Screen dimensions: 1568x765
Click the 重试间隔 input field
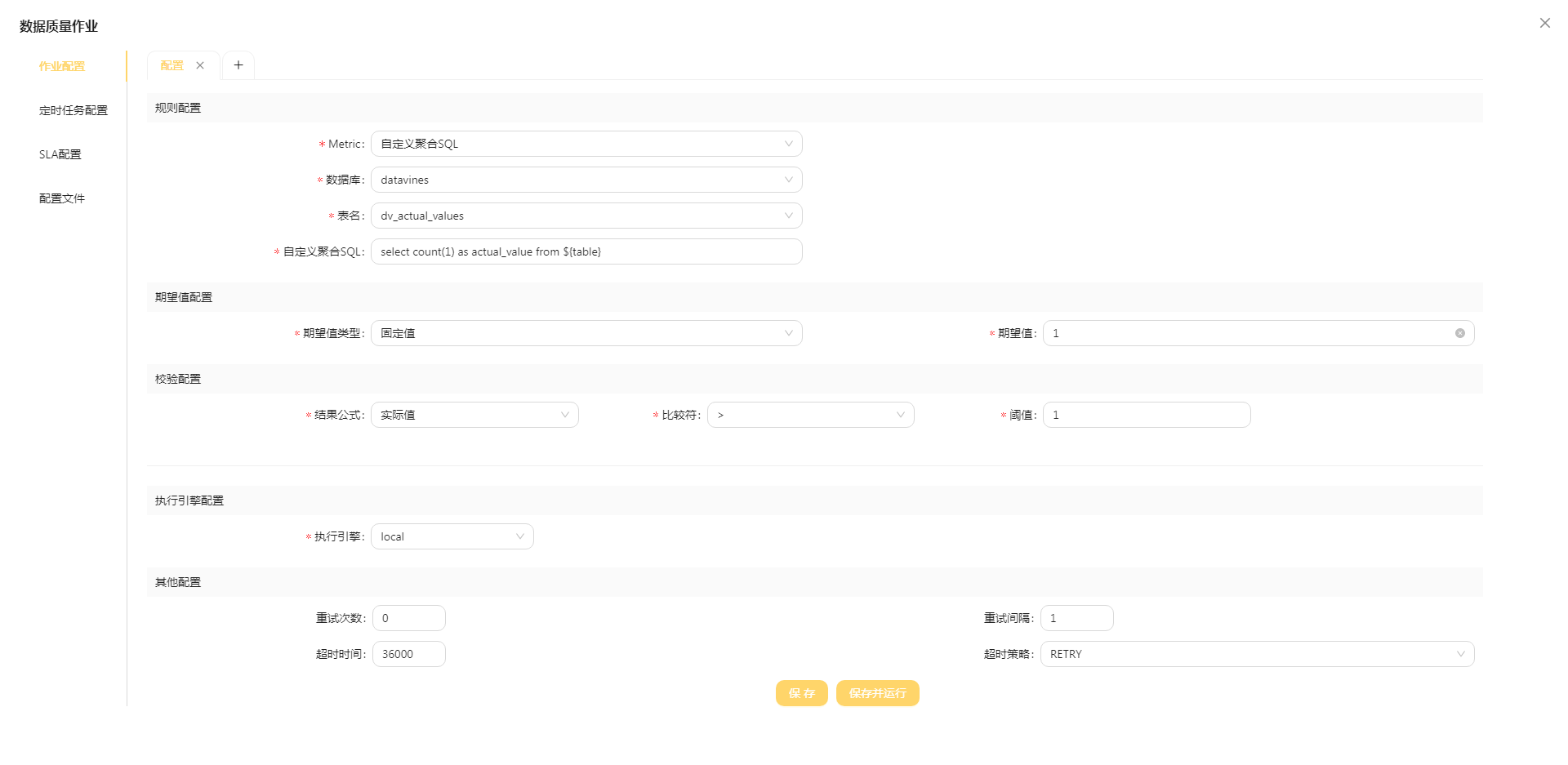coord(1077,618)
